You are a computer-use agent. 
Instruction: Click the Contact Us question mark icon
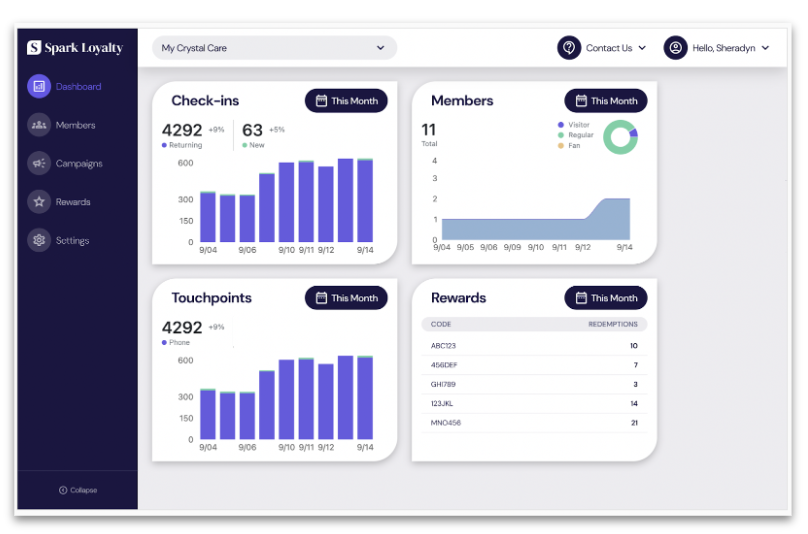(569, 48)
